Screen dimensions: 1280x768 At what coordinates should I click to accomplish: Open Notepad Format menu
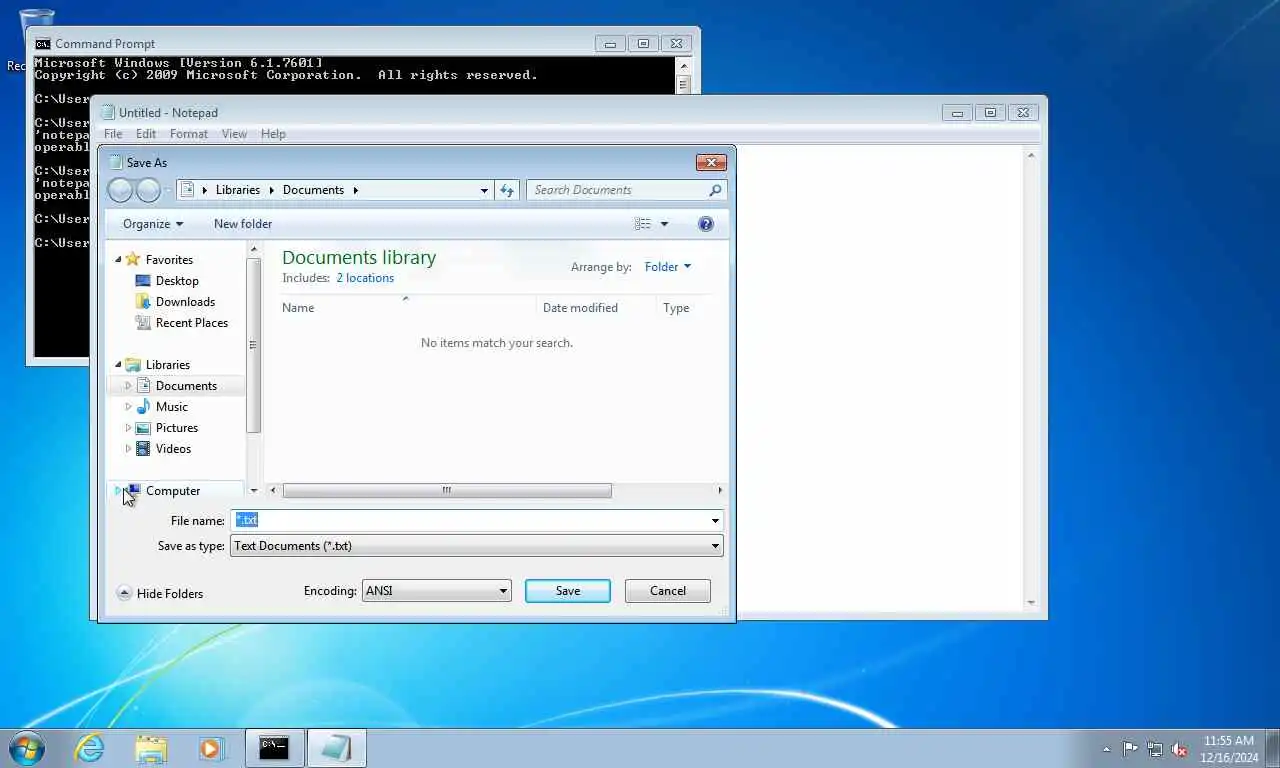pos(189,134)
